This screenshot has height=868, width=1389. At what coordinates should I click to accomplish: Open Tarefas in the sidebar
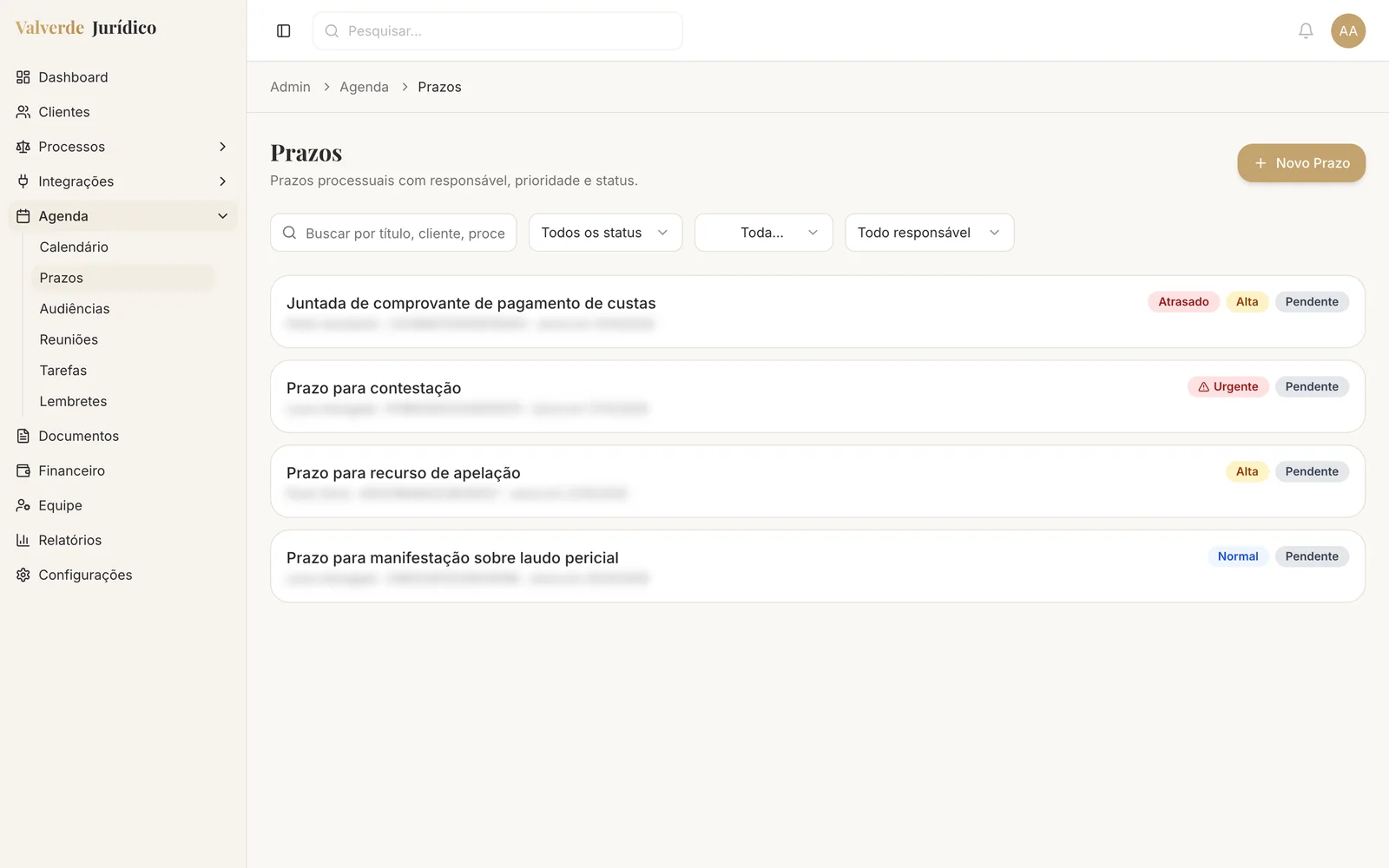coord(122,371)
